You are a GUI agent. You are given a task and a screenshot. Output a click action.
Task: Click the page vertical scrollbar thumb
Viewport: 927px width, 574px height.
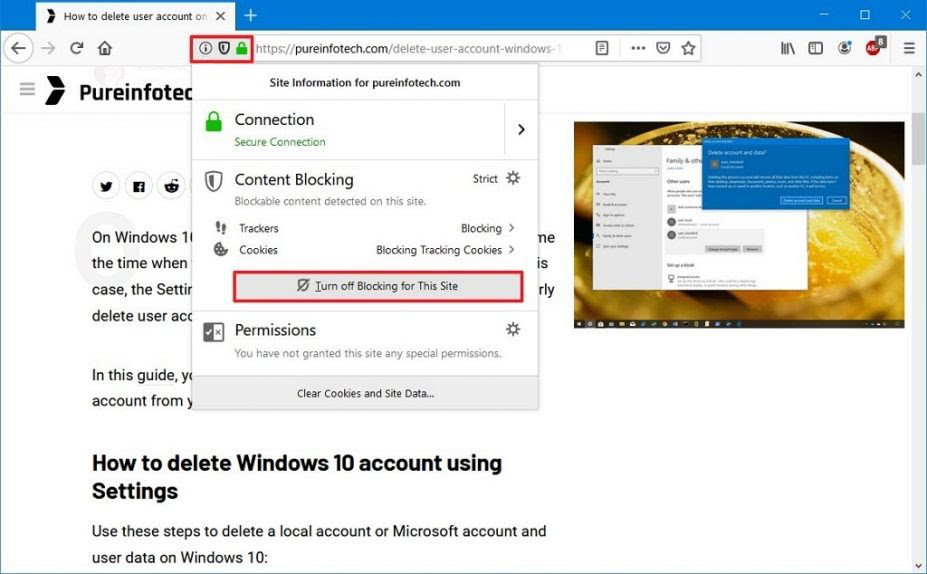(x=918, y=138)
